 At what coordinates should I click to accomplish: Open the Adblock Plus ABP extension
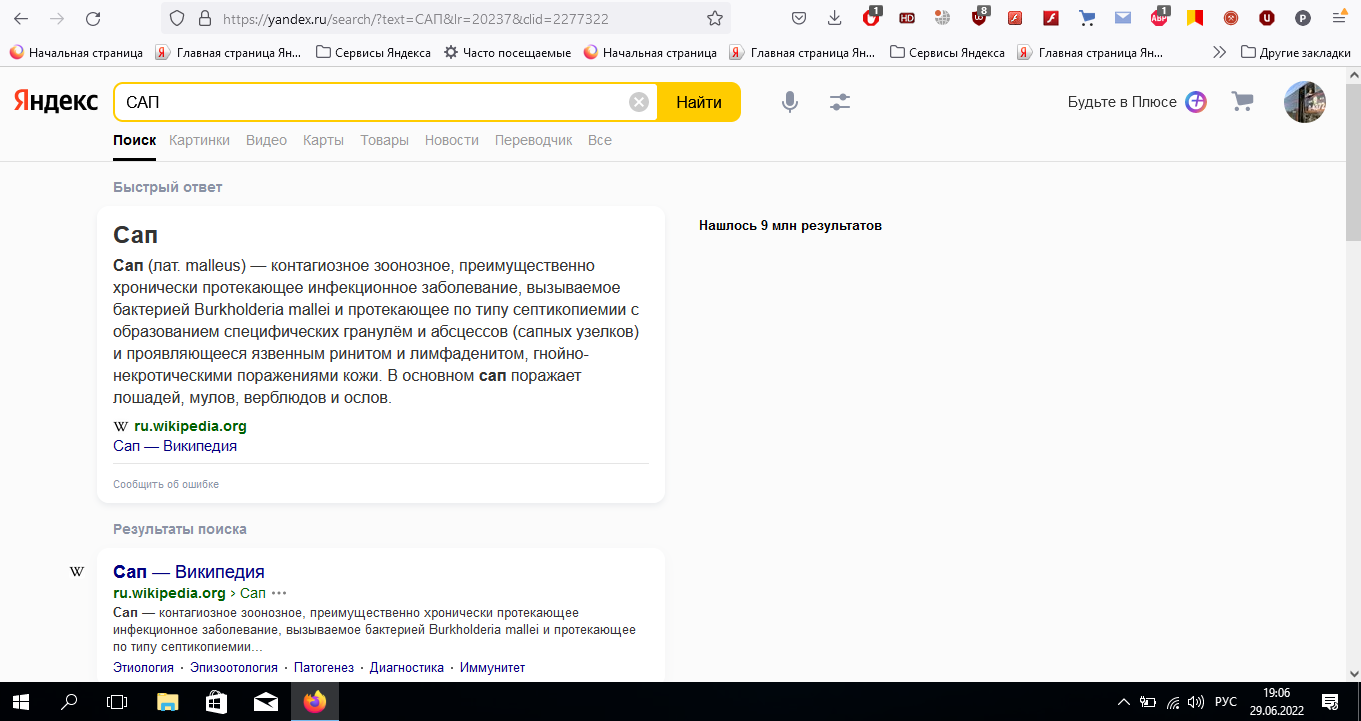pyautogui.click(x=1160, y=17)
